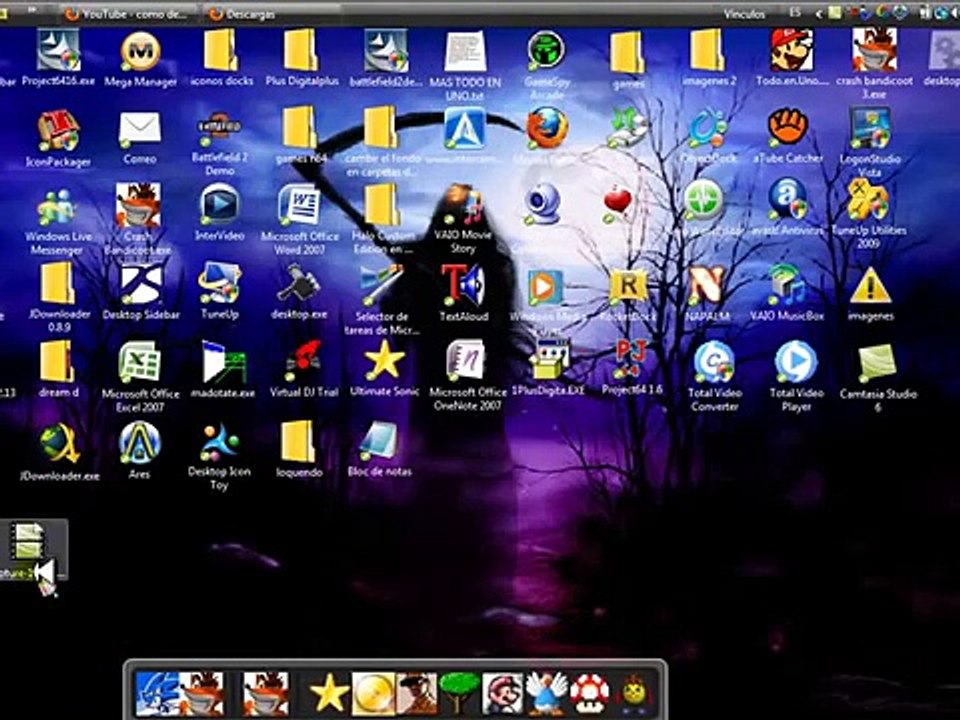Open avast! Antivirus icon
This screenshot has height=720, width=960.
click(788, 199)
